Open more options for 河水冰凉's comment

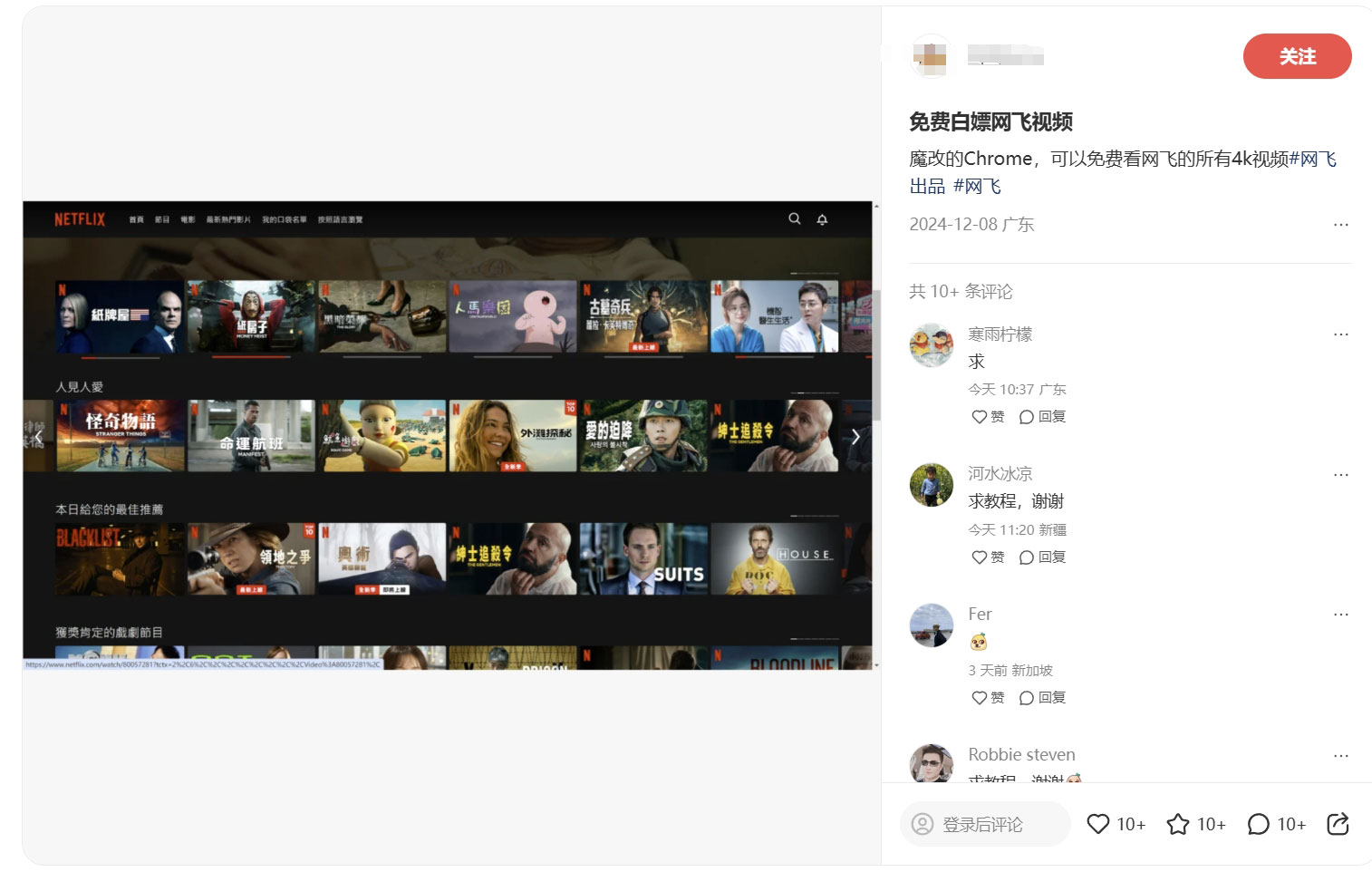coord(1340,475)
